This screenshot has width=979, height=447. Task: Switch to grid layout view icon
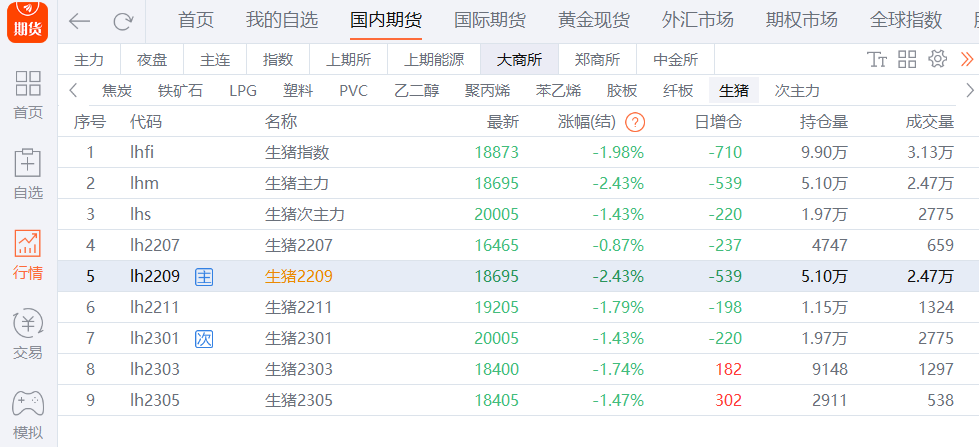click(x=907, y=59)
